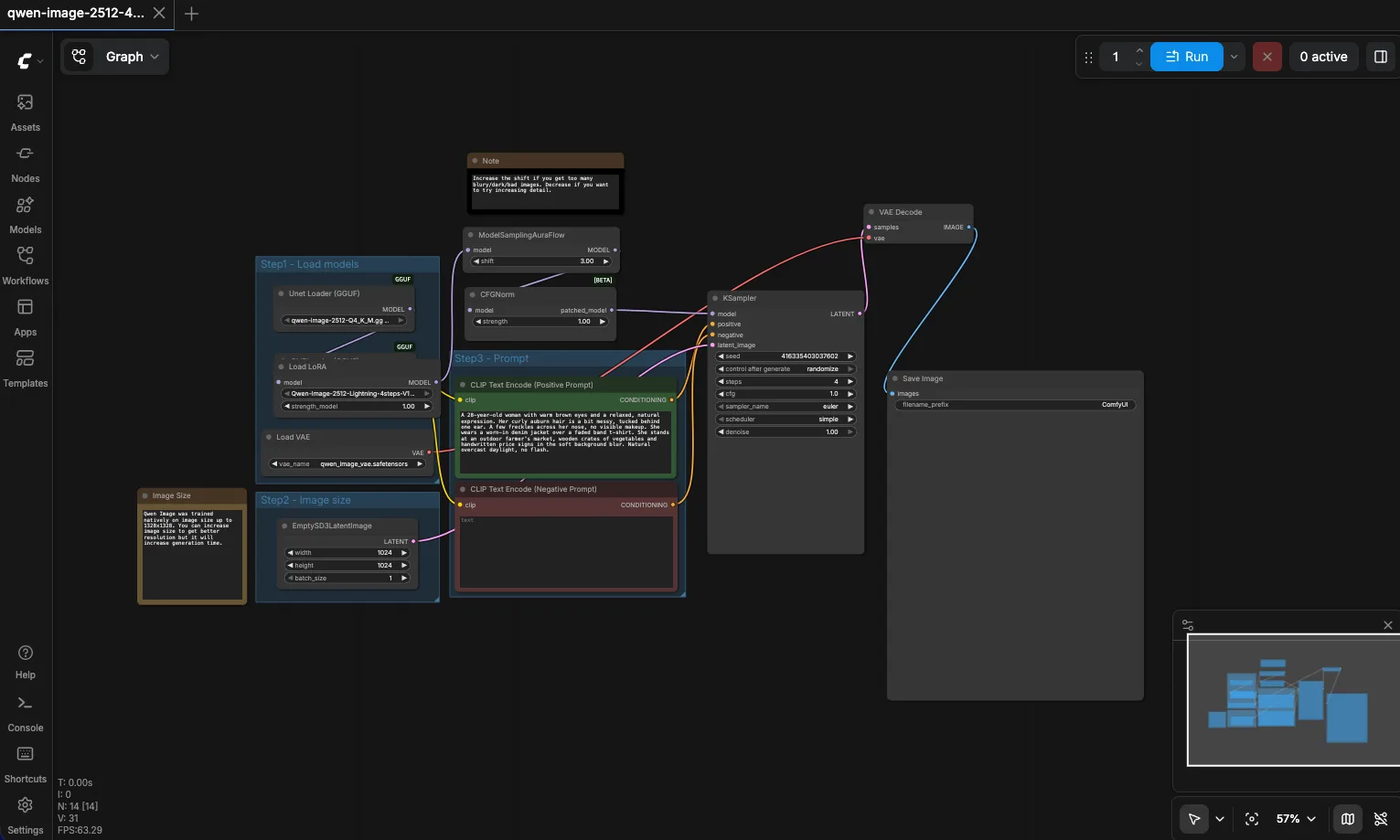The width and height of the screenshot is (1400, 840).
Task: Increase the steps value arrow
Action: [x=850, y=382]
